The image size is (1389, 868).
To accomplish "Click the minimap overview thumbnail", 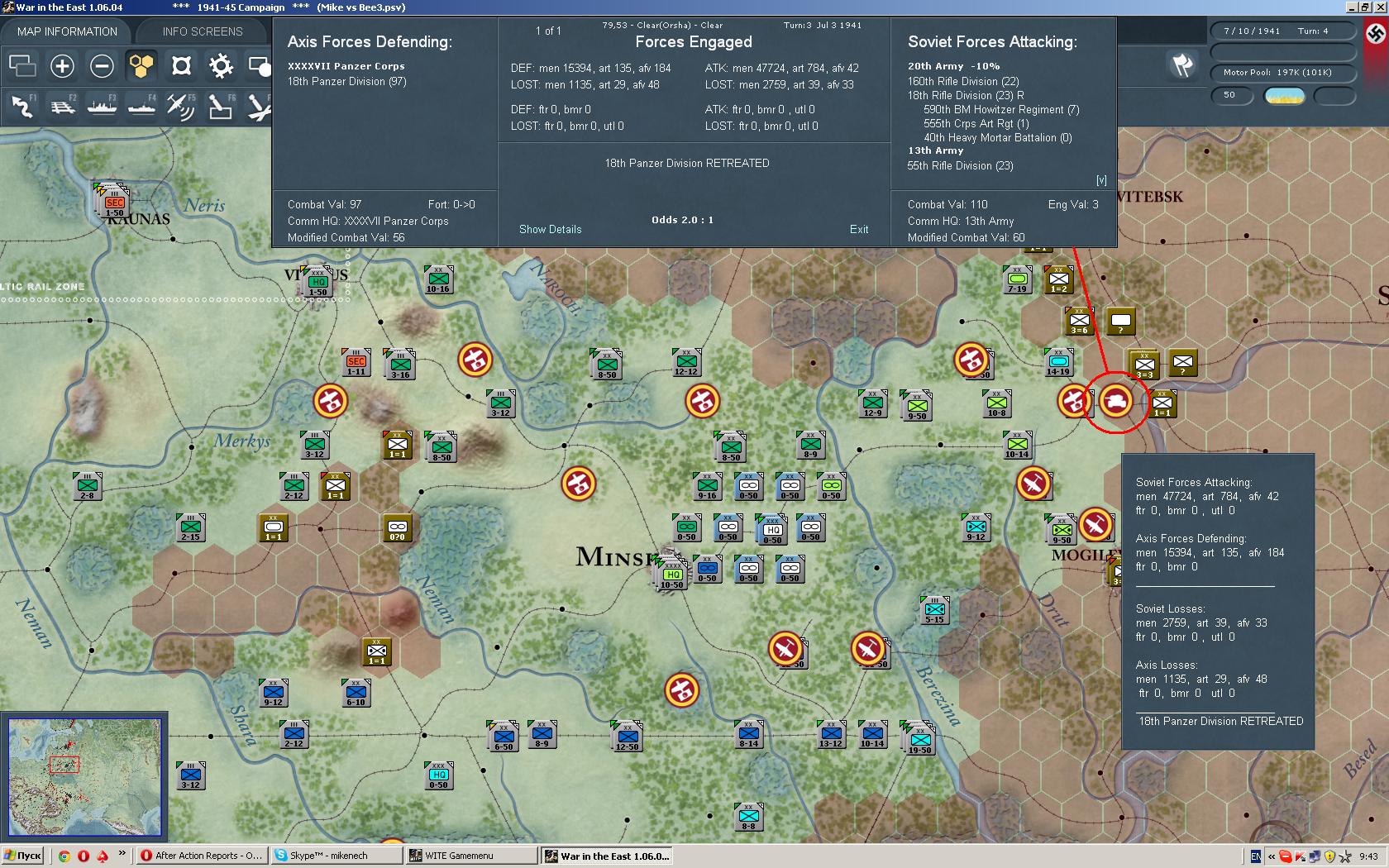I will [x=84, y=777].
